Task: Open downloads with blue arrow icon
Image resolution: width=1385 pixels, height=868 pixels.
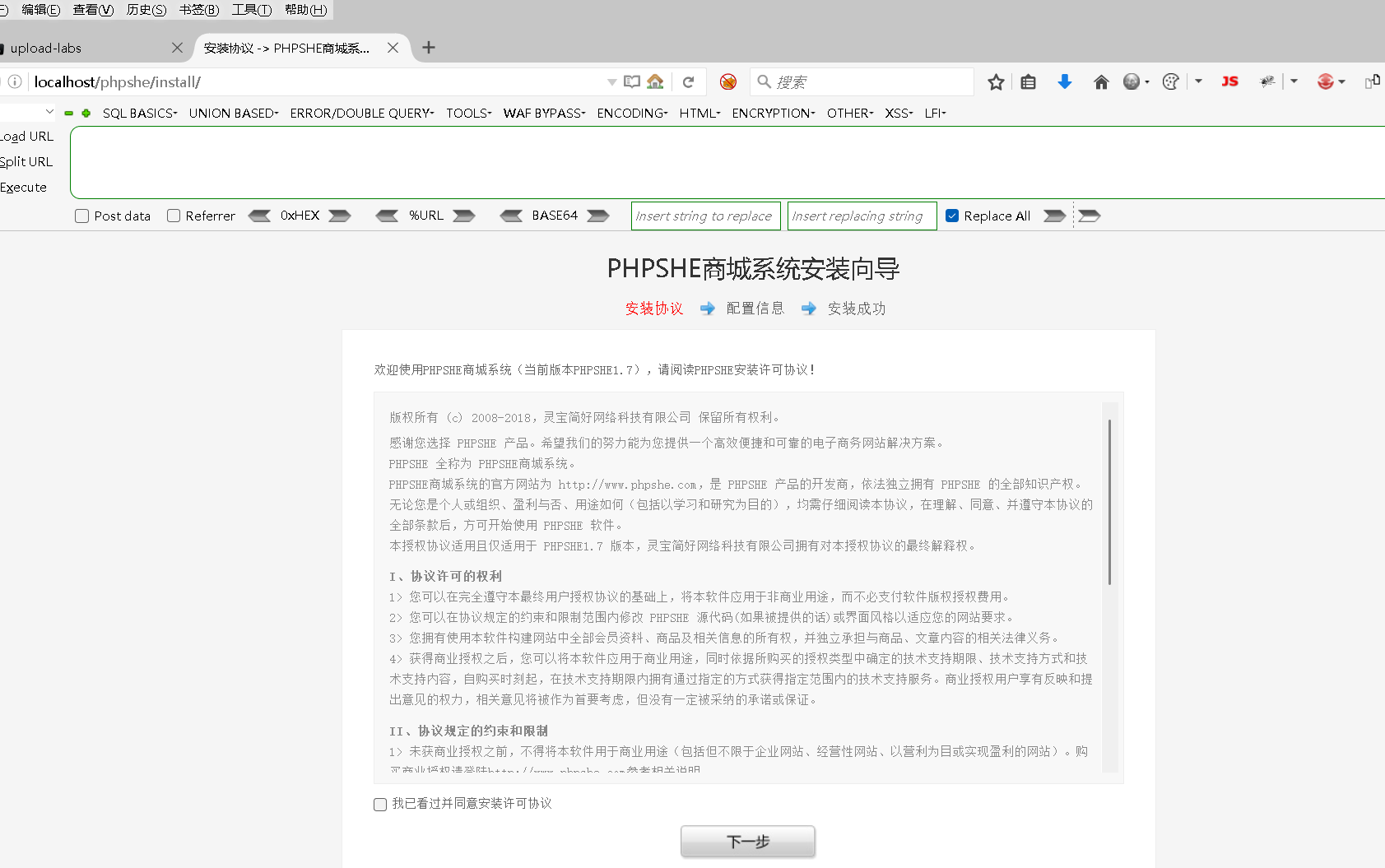Action: (1064, 81)
